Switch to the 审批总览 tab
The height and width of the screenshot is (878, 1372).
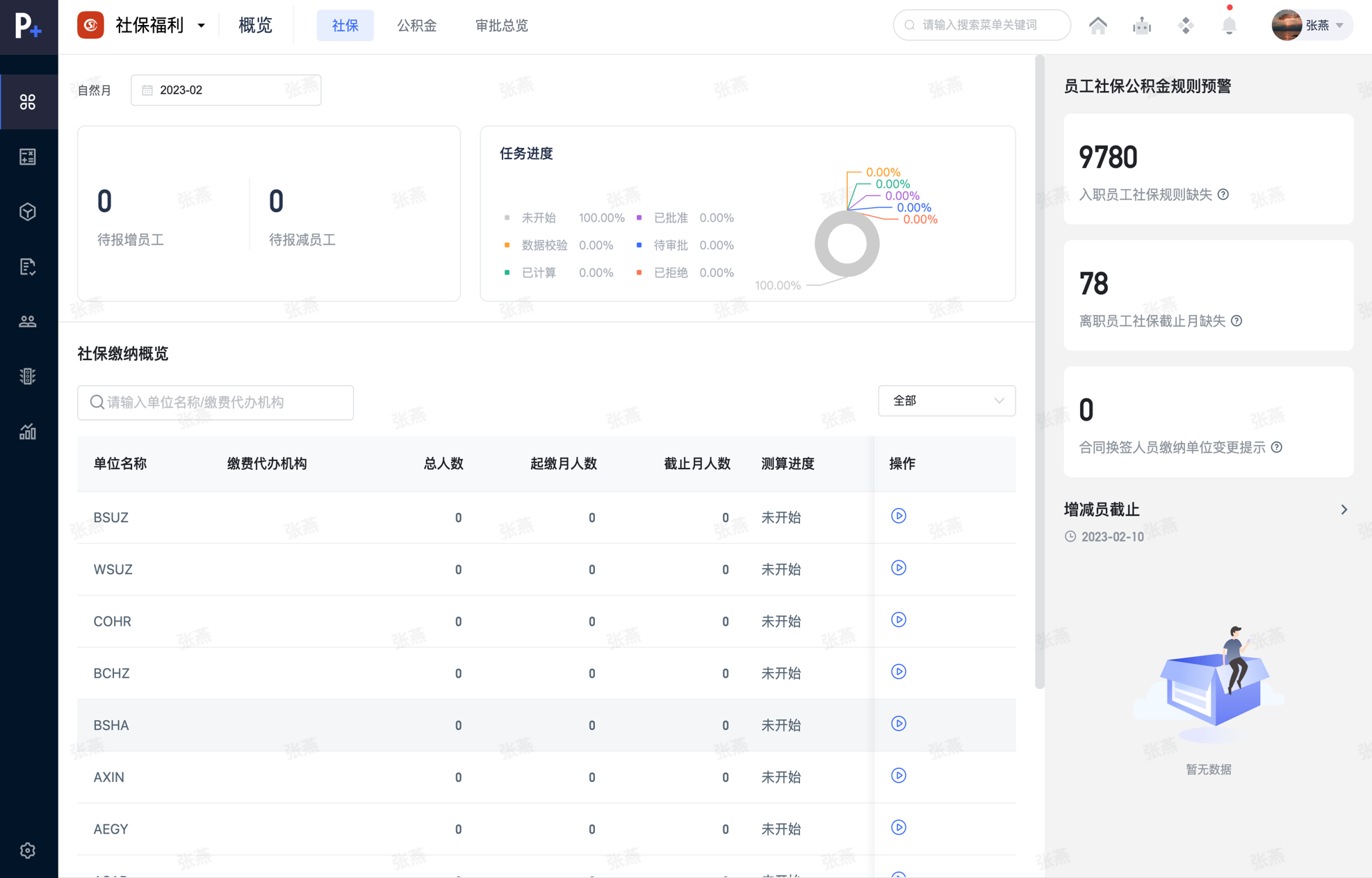(501, 26)
